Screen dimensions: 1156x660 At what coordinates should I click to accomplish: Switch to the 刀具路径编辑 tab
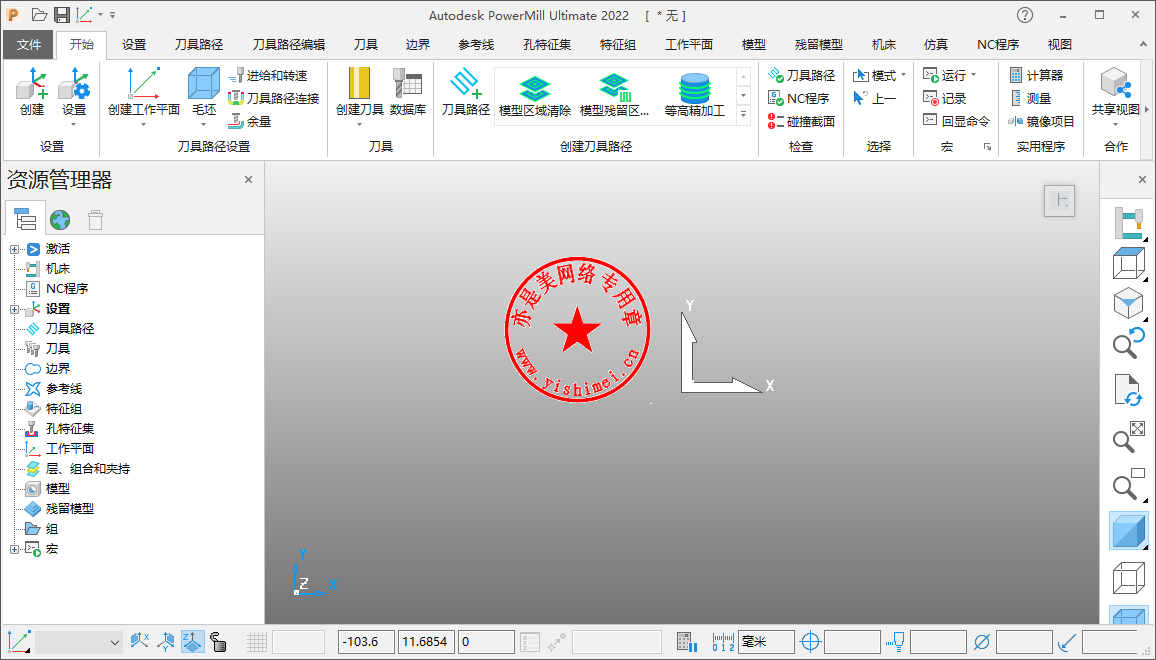tap(288, 44)
